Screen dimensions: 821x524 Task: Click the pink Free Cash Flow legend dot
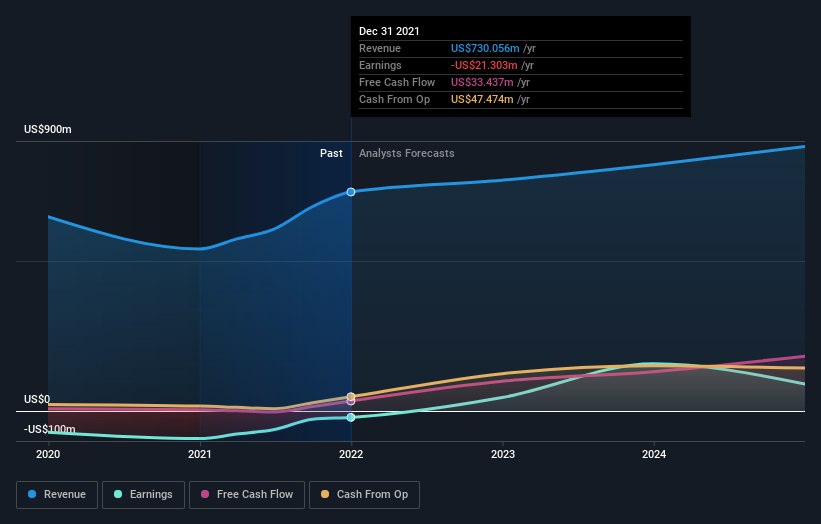(x=205, y=494)
